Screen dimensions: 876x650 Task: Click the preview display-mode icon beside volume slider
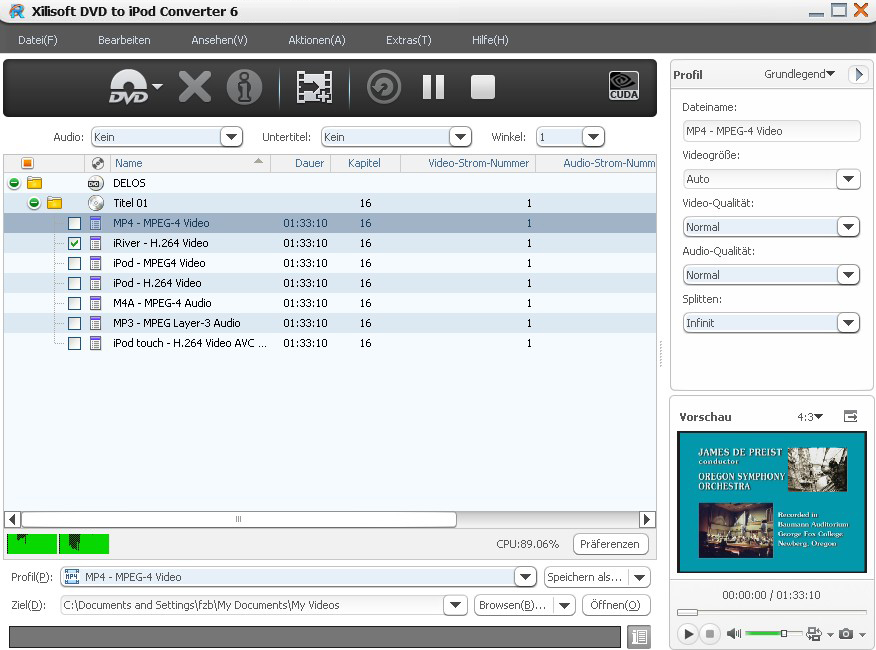[814, 634]
